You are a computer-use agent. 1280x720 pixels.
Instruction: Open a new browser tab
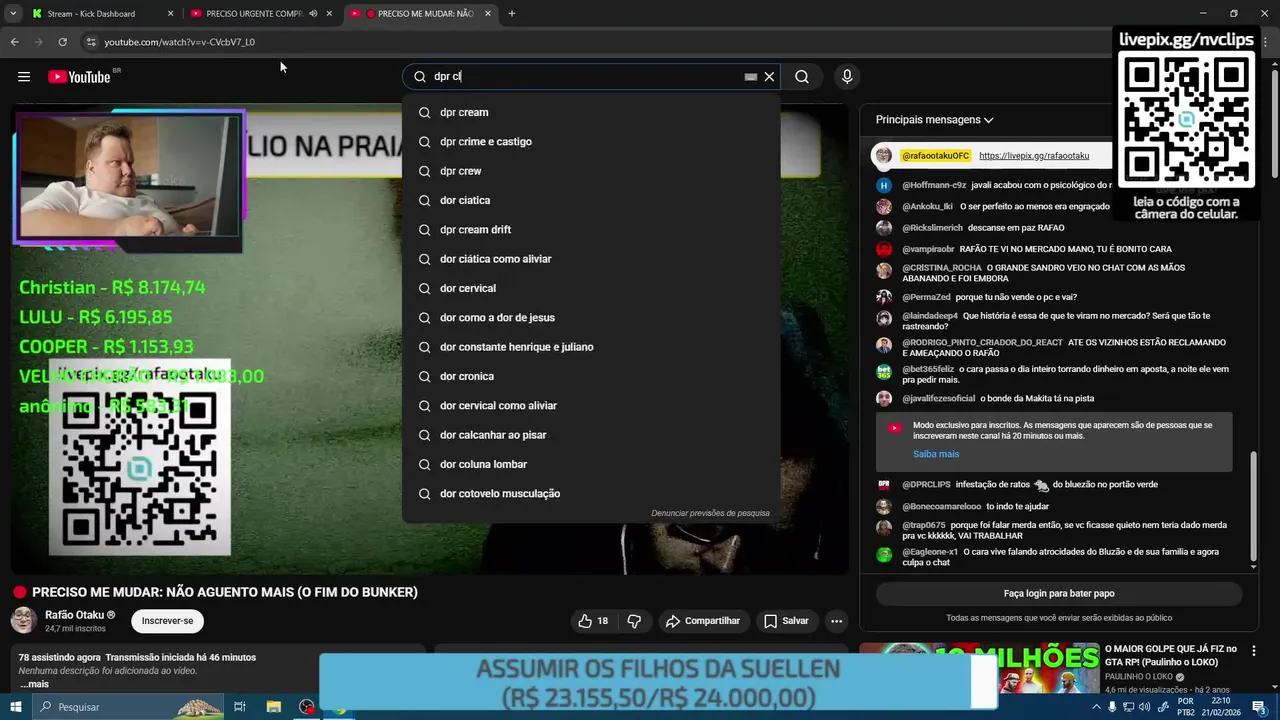511,14
